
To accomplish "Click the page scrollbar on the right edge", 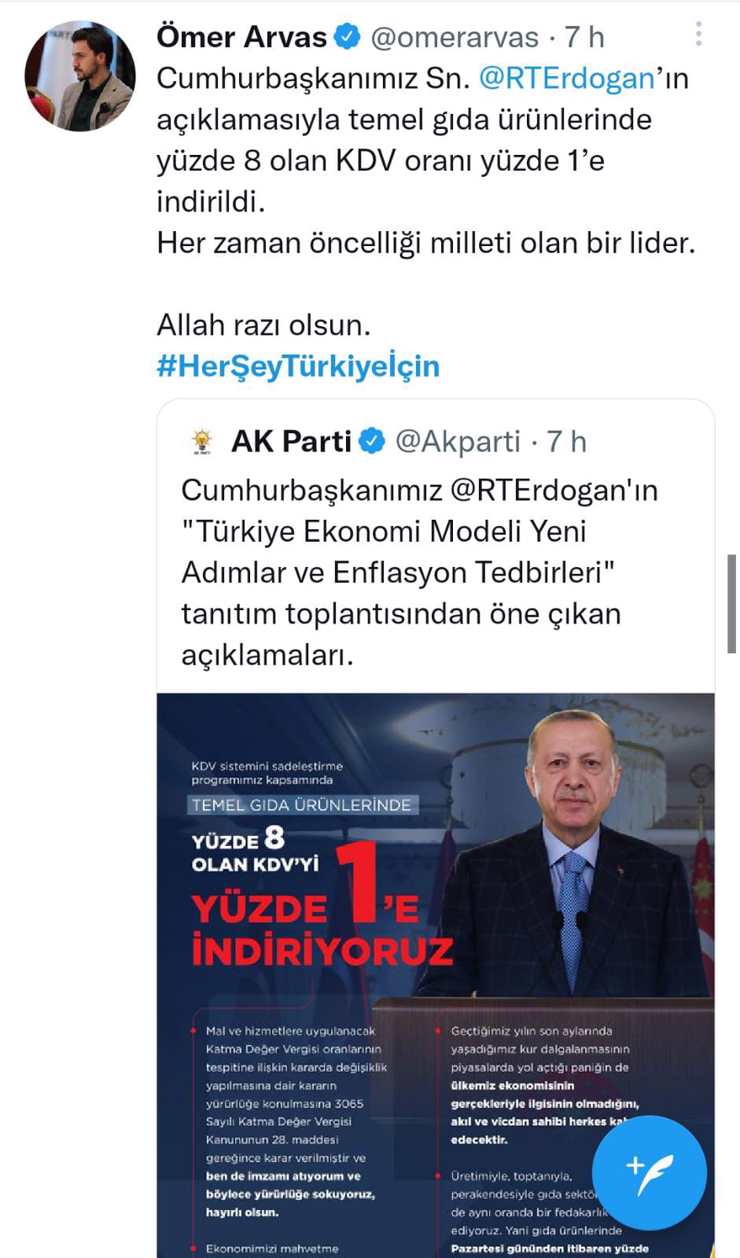I will [x=732, y=604].
